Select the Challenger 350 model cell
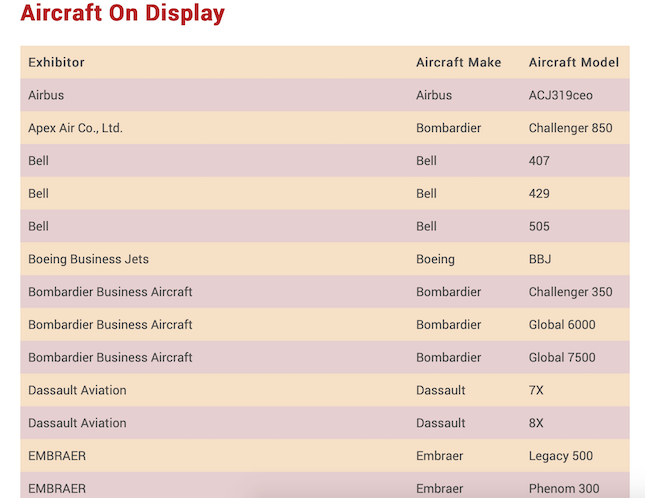 coord(570,292)
